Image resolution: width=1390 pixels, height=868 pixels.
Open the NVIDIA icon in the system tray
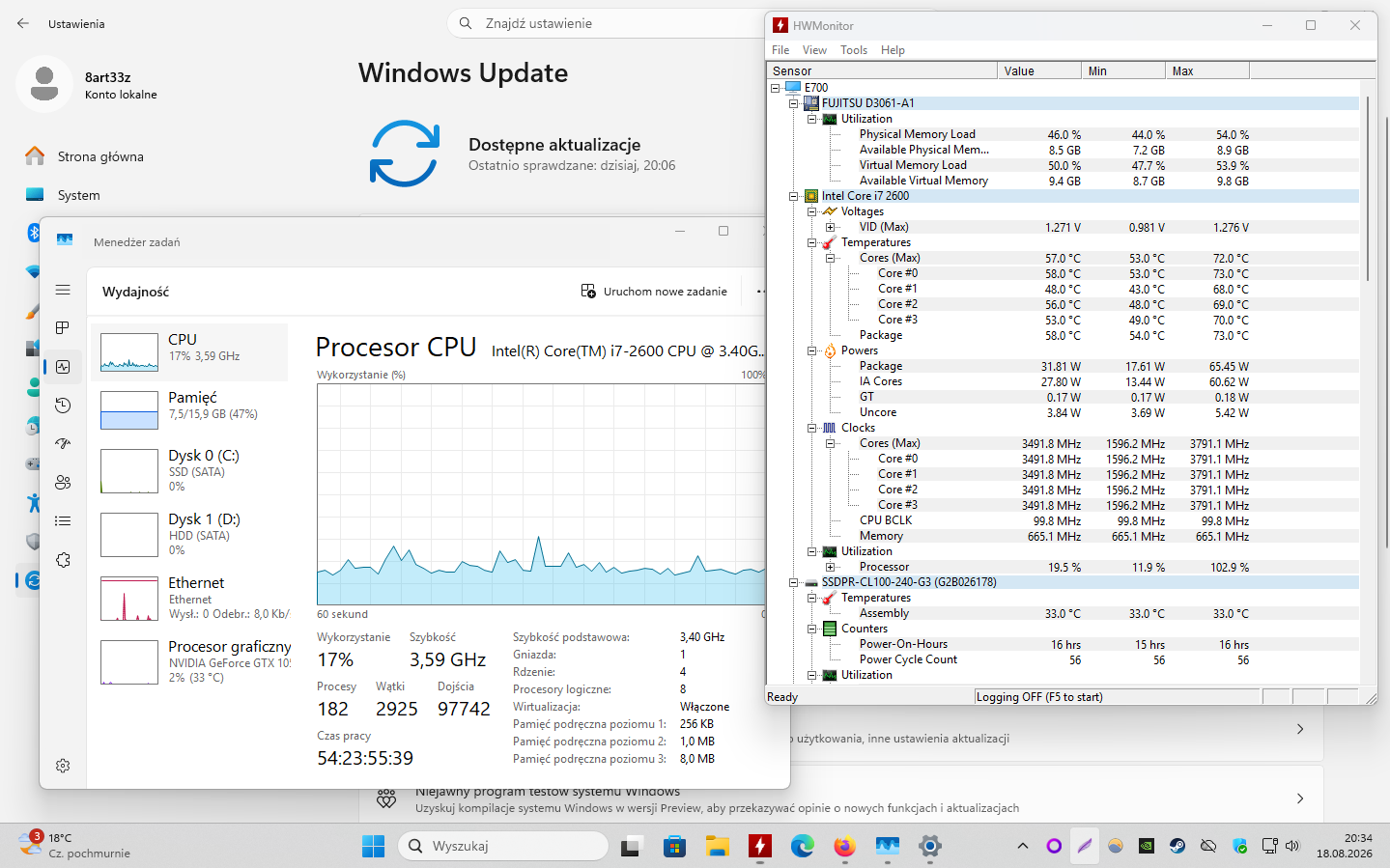click(x=1147, y=846)
